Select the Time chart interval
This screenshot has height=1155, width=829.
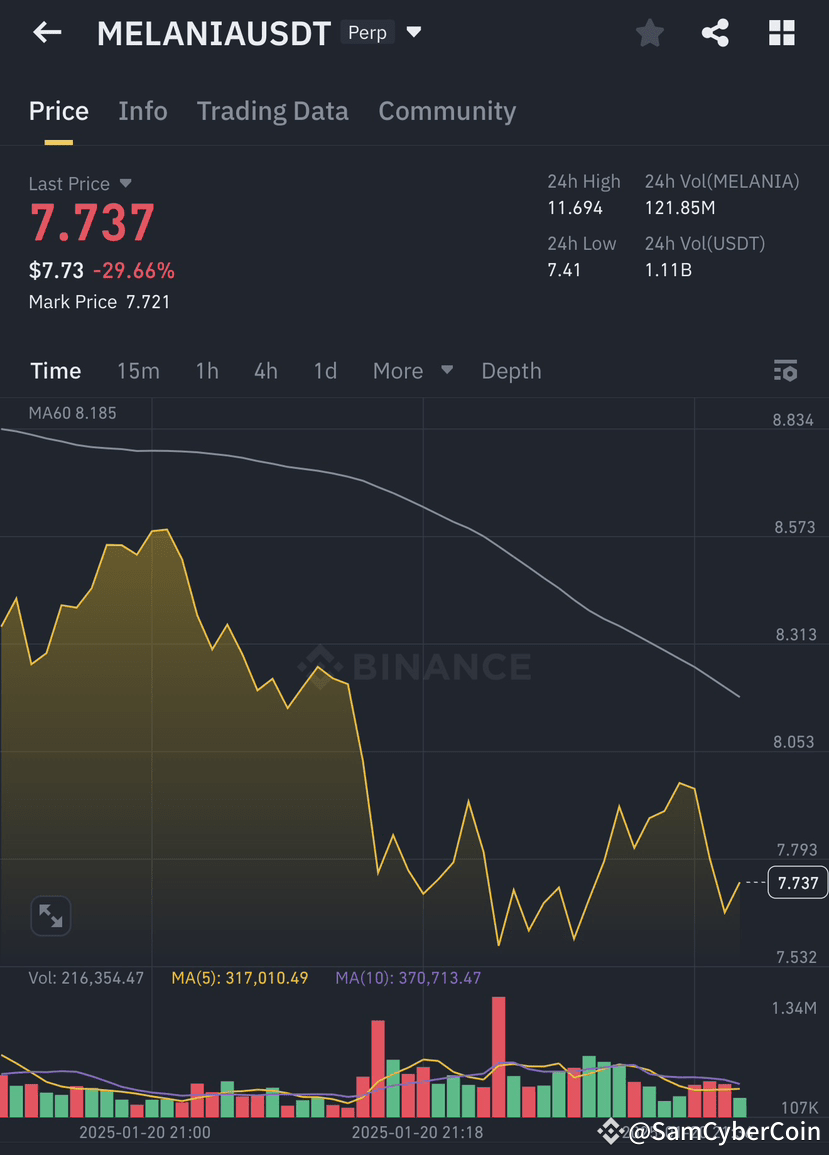(56, 371)
